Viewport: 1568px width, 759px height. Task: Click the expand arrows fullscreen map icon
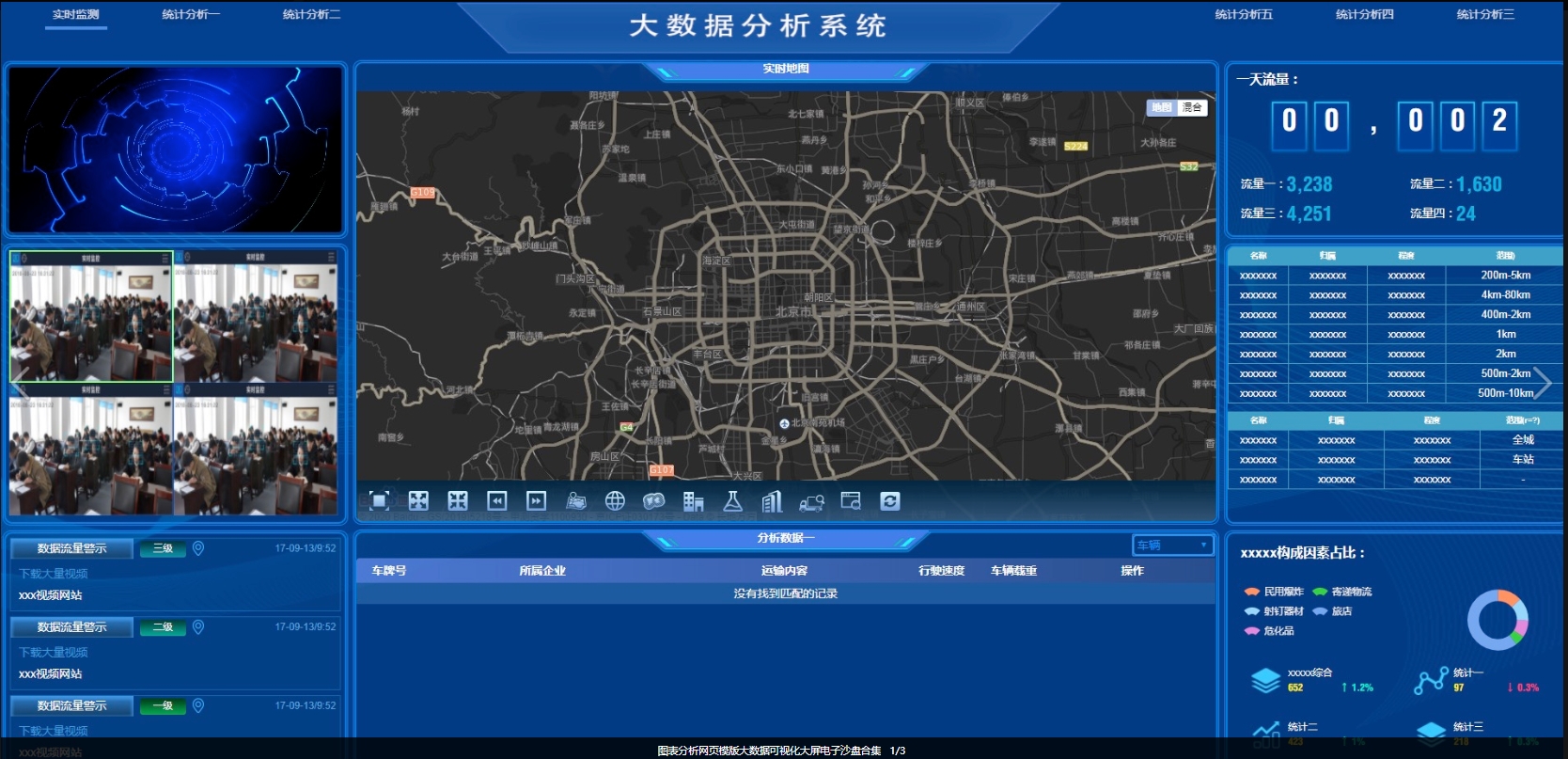(x=418, y=501)
